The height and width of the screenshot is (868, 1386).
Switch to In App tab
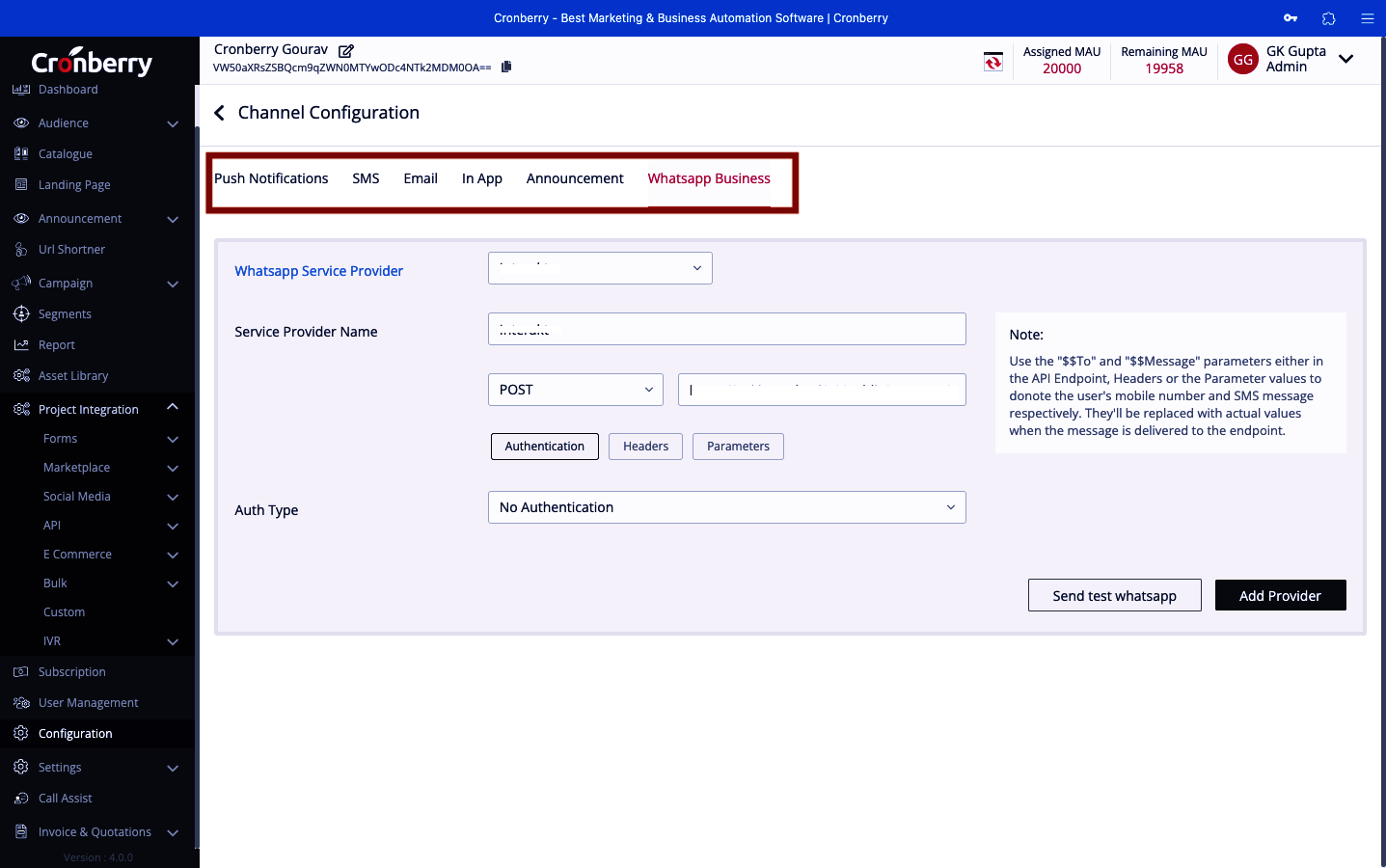[482, 178]
